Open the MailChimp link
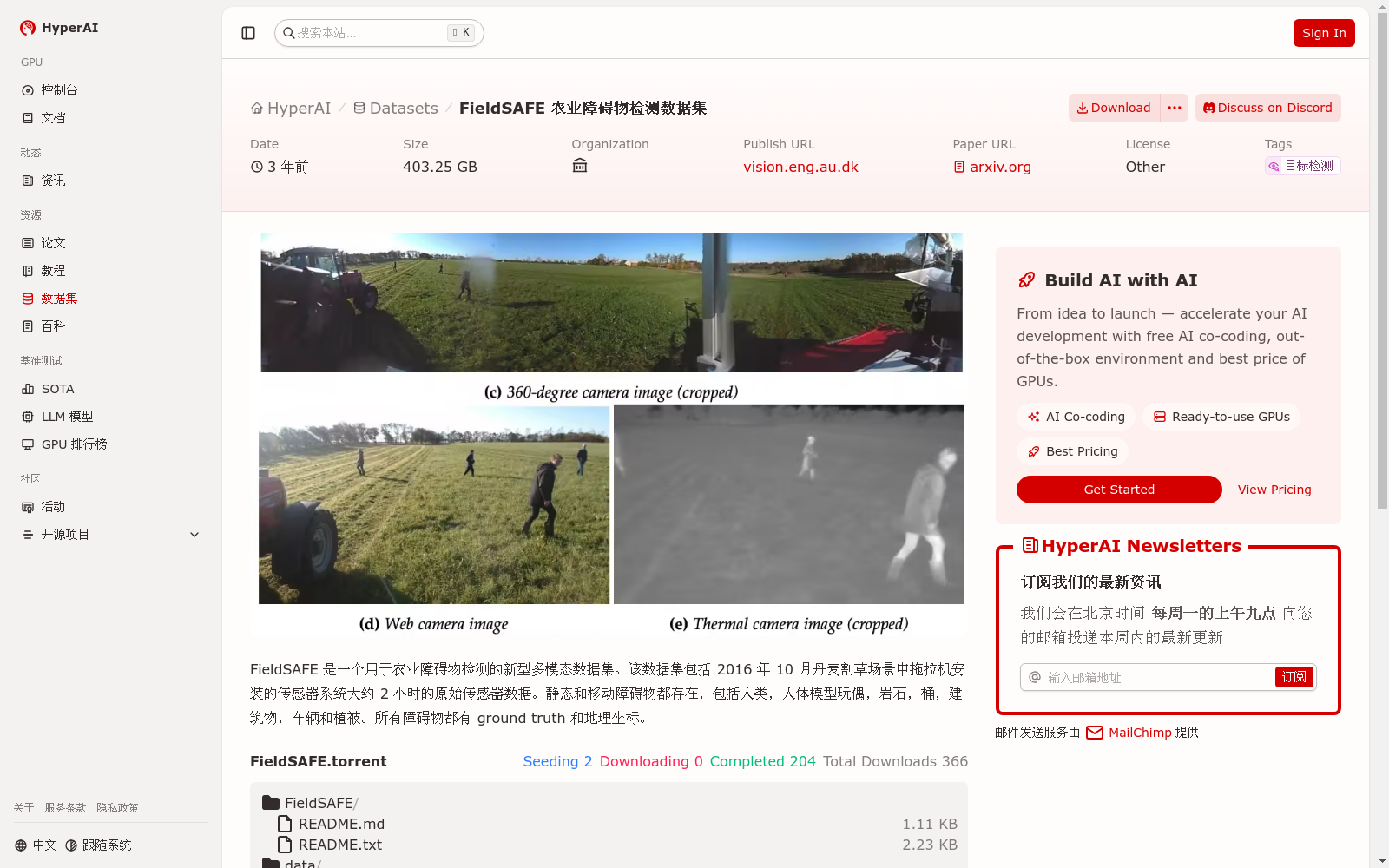 1129,733
